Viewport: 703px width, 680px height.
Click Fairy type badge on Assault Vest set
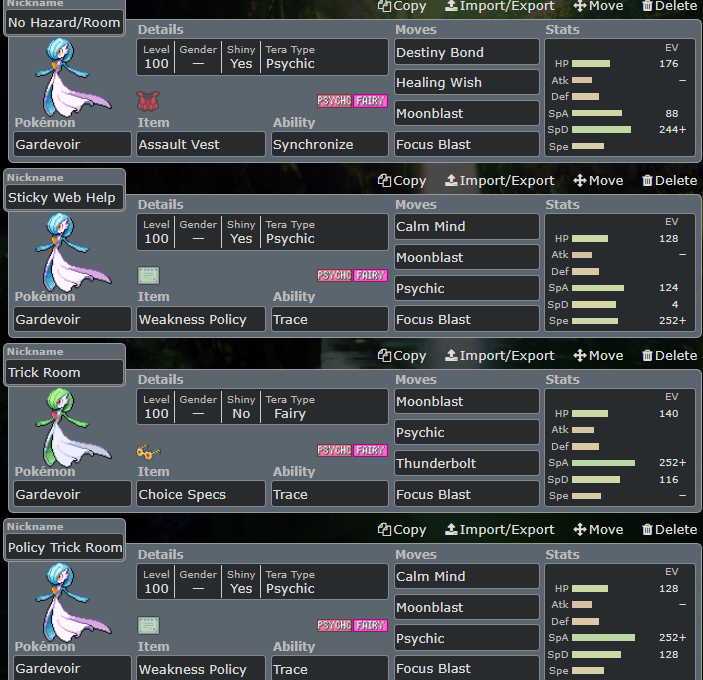[x=370, y=101]
